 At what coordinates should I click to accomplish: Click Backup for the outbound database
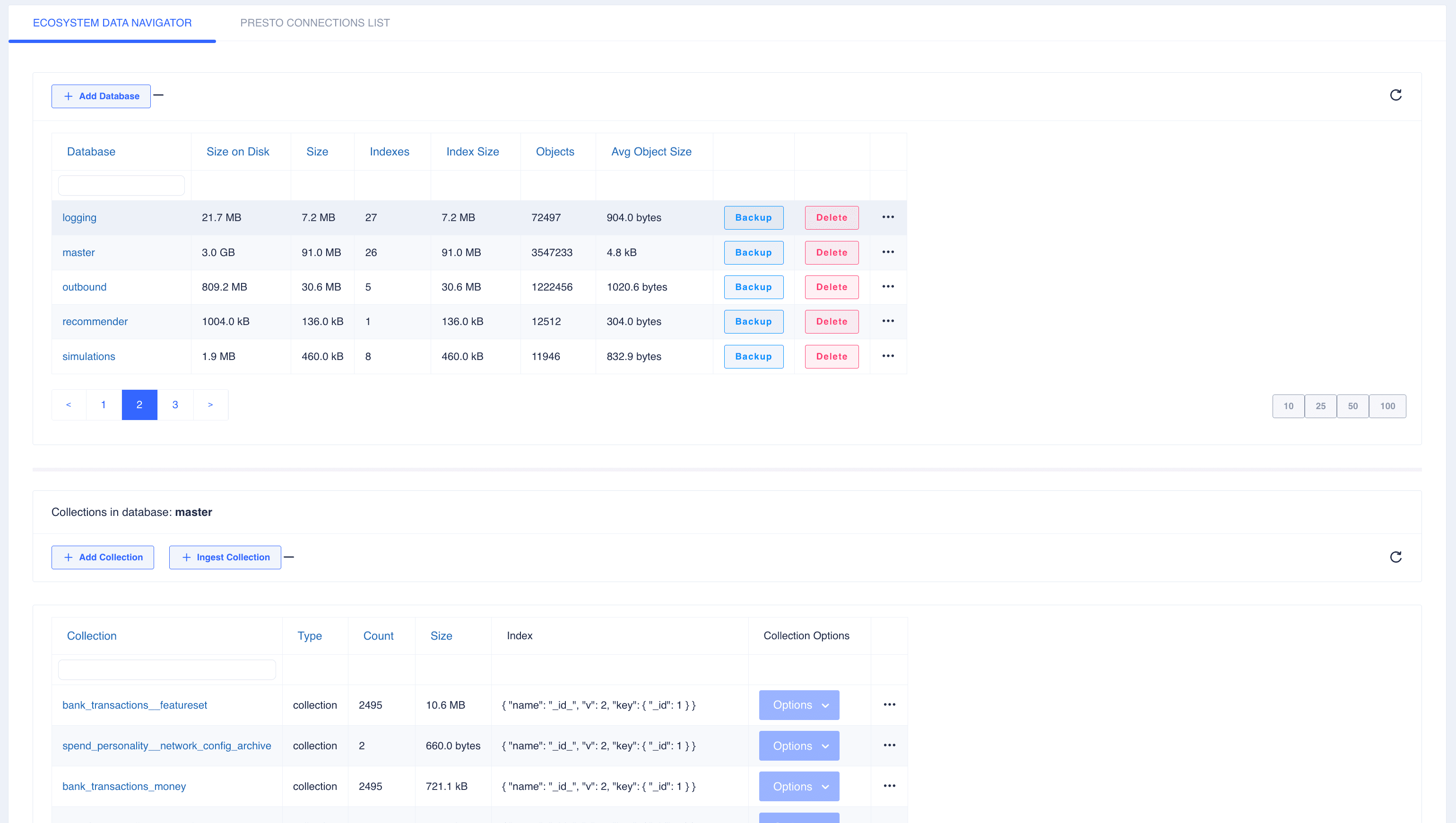753,287
